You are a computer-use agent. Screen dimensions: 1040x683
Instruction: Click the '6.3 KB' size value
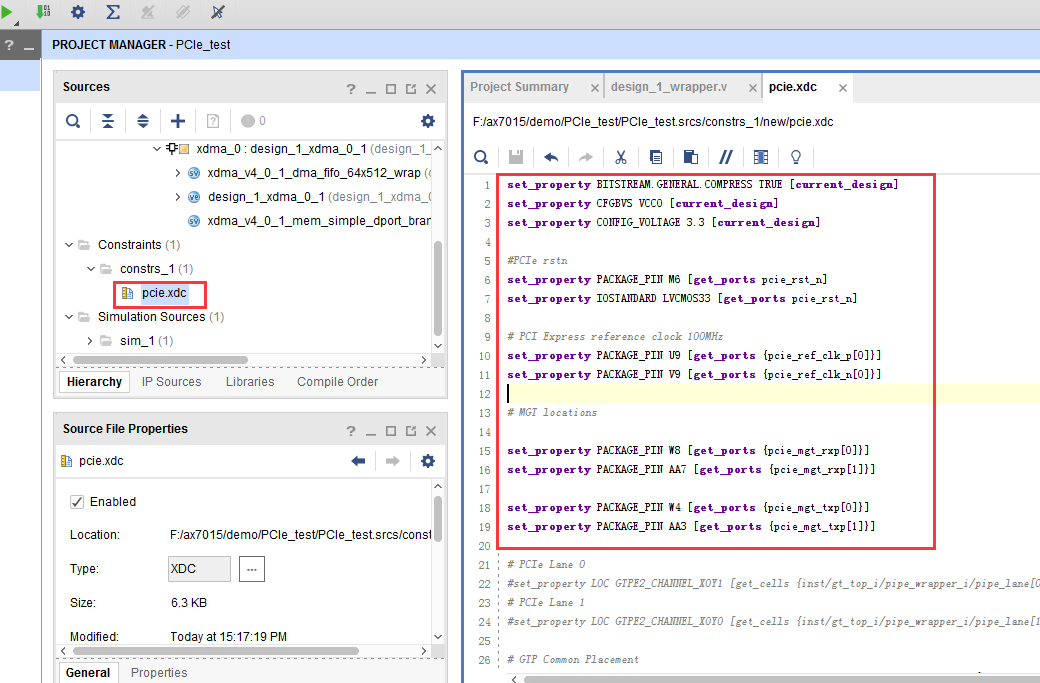tap(189, 603)
